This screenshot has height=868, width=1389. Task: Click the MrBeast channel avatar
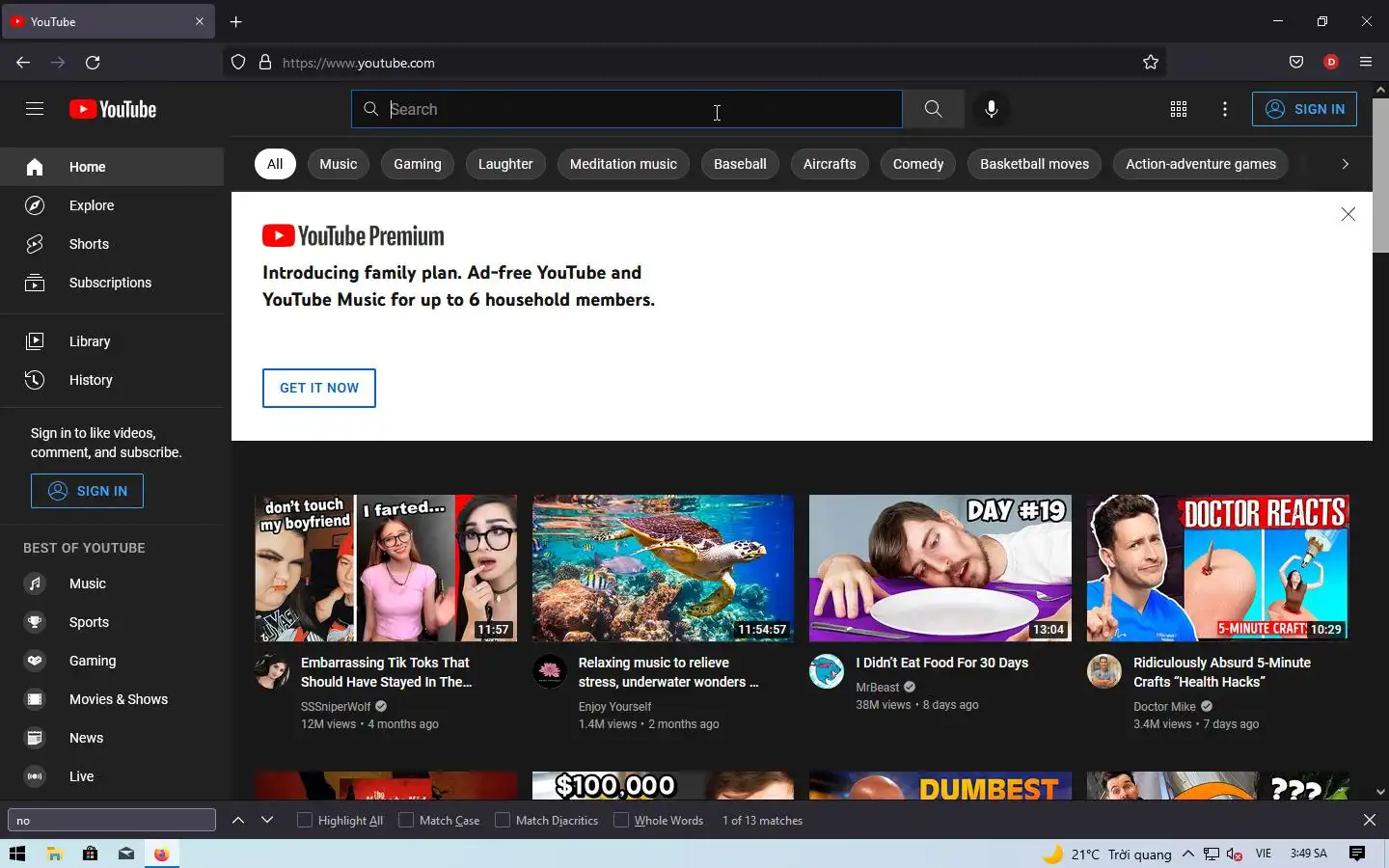(x=827, y=671)
